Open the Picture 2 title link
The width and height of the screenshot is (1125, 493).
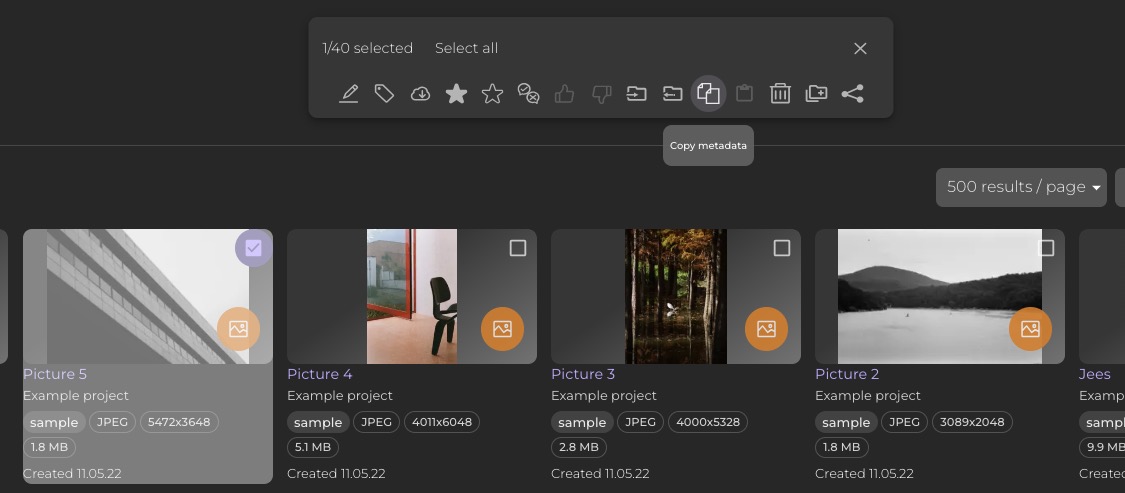[x=846, y=374]
